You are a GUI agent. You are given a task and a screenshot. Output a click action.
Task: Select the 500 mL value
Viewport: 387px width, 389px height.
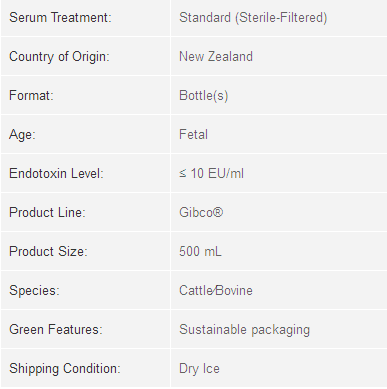click(200, 251)
